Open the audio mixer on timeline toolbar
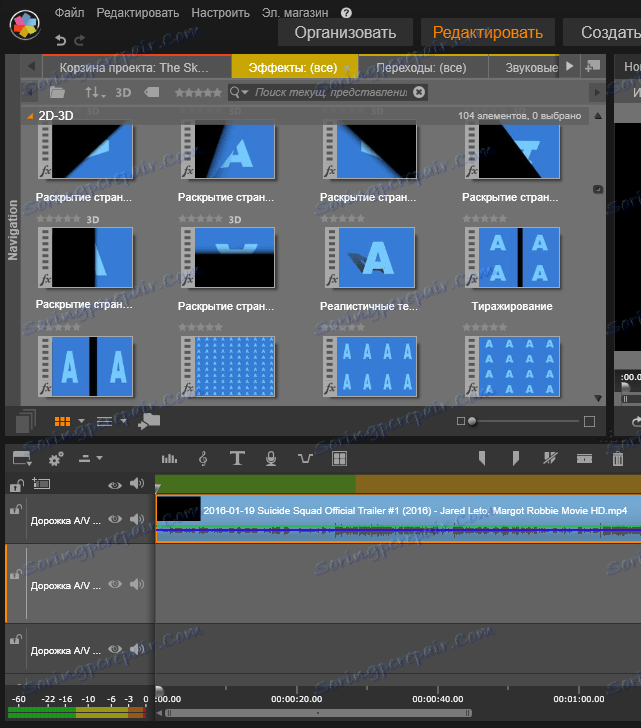The width and height of the screenshot is (641, 728). pyautogui.click(x=169, y=458)
